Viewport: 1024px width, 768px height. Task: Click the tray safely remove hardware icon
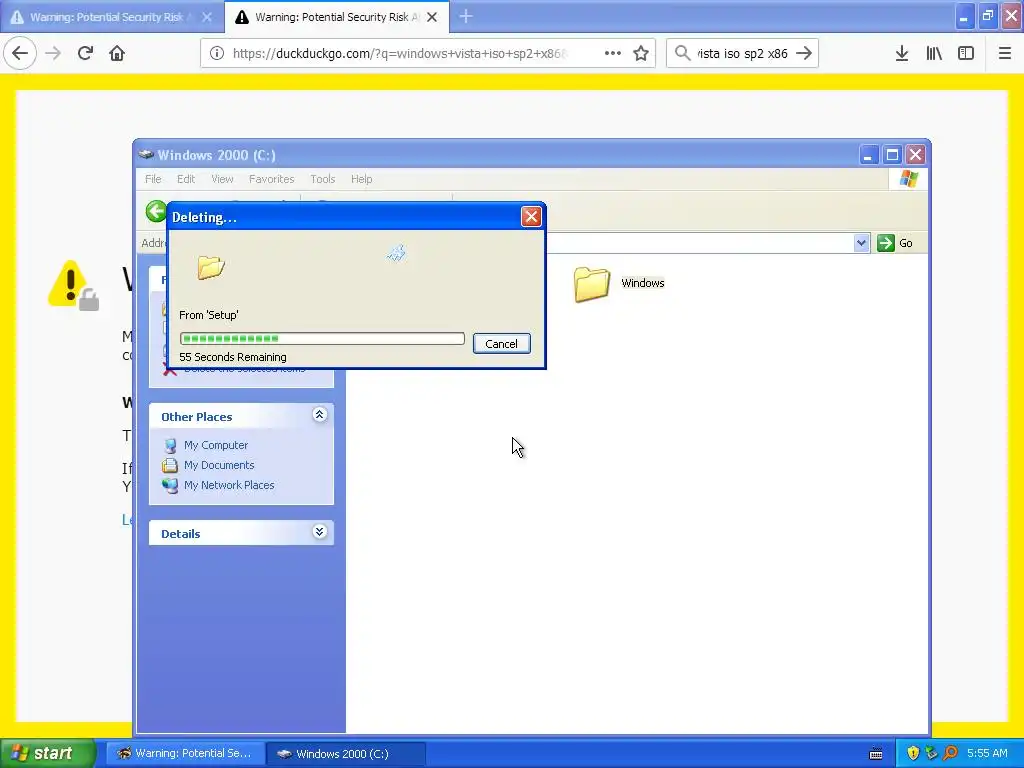point(931,754)
